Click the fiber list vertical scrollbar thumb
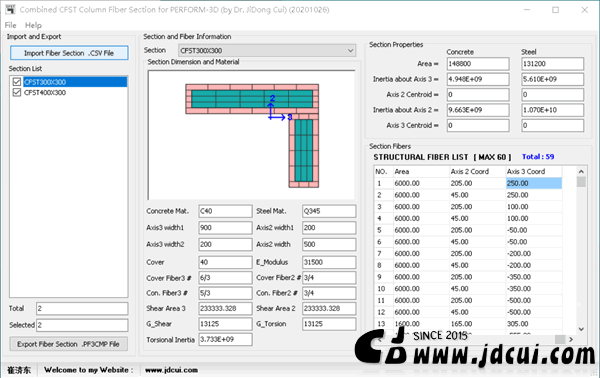Image resolution: width=600 pixels, height=378 pixels. click(x=581, y=181)
